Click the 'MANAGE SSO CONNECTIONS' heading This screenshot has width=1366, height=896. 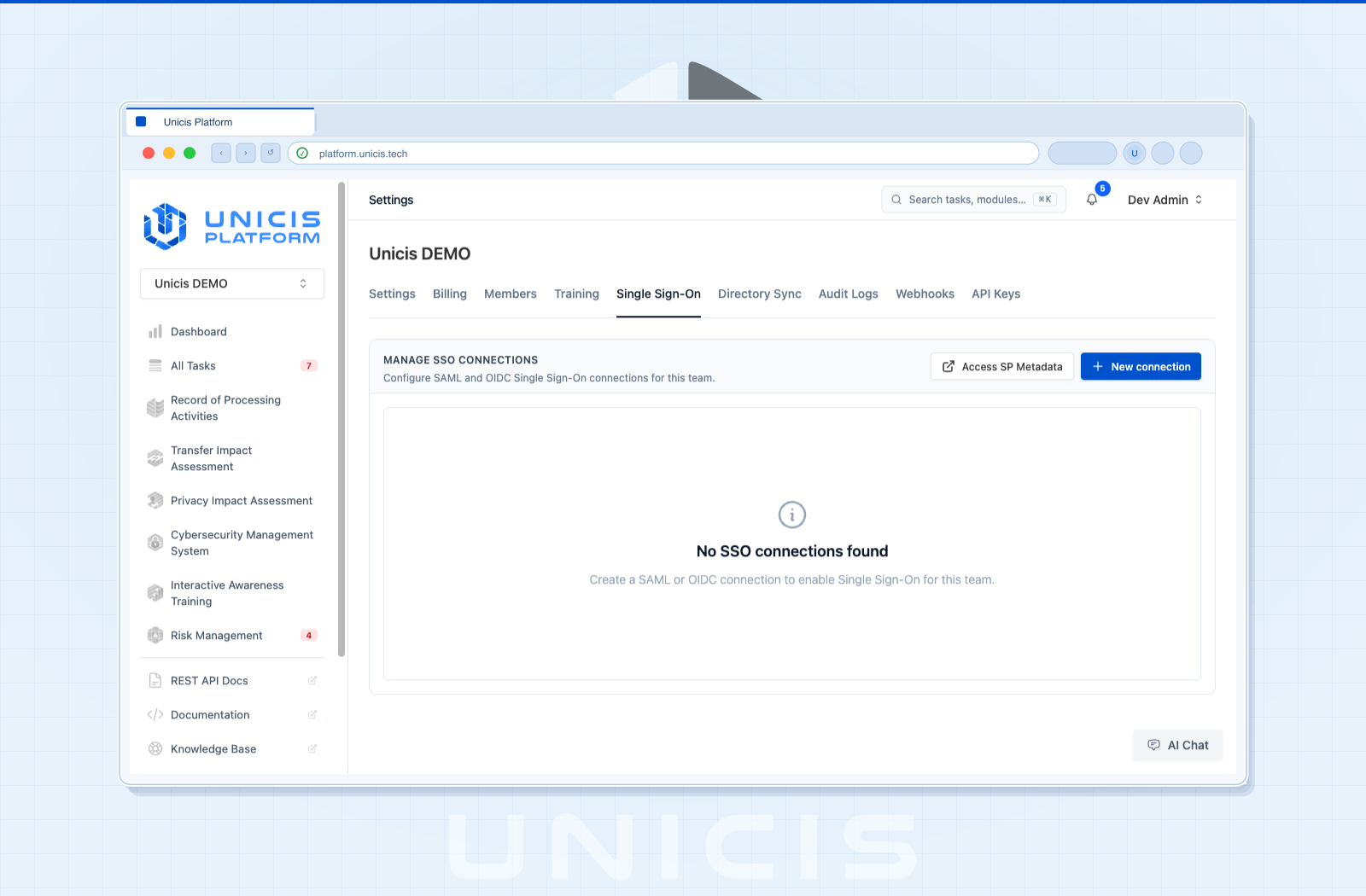[x=460, y=360]
